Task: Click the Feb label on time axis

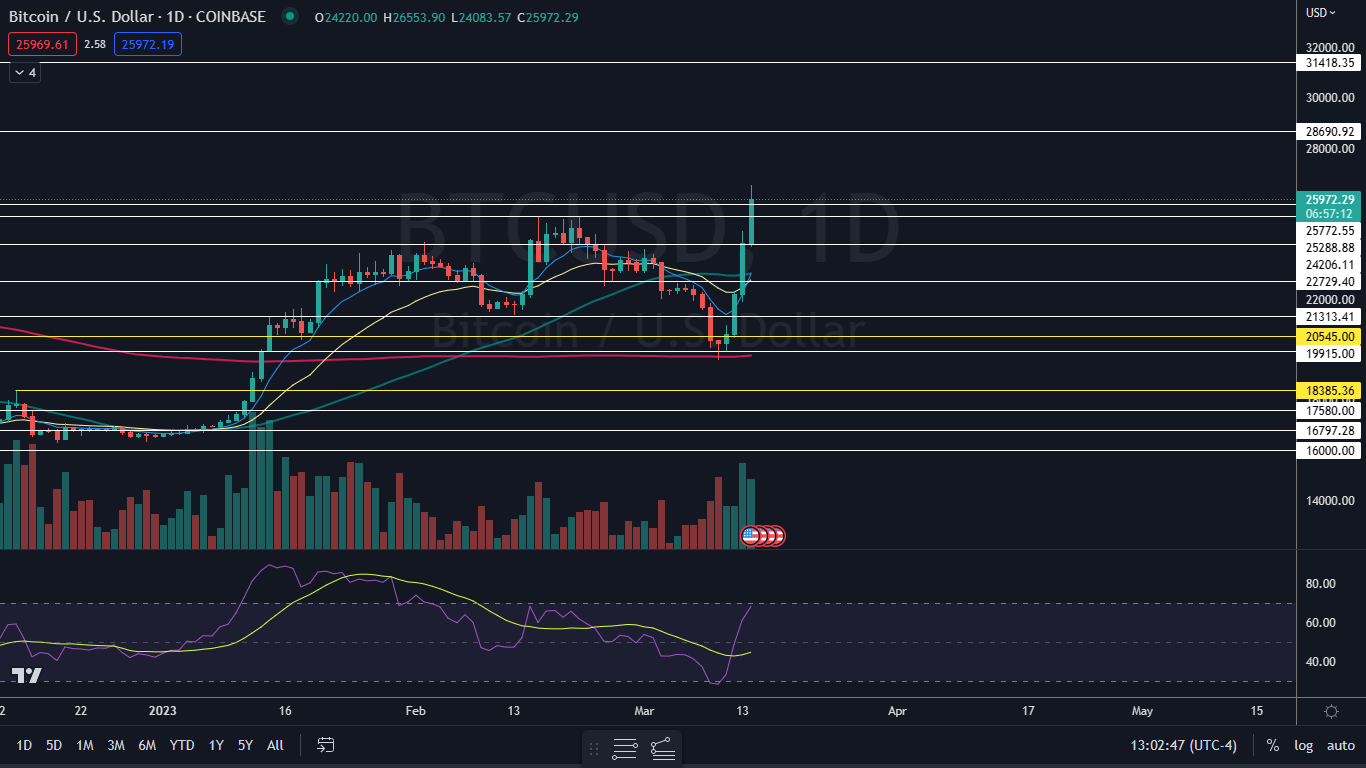Action: tap(416, 711)
